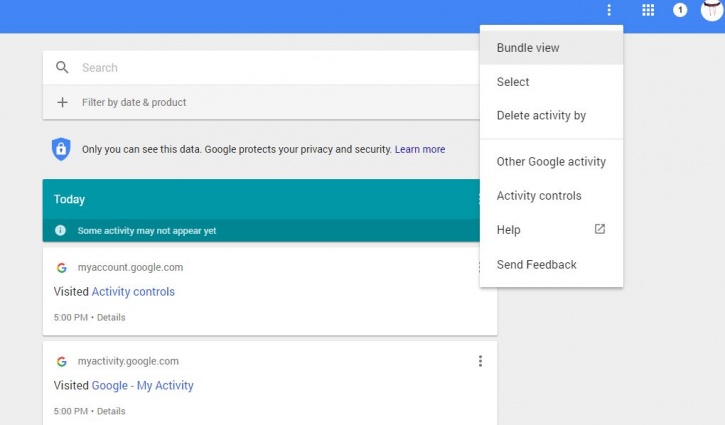Follow the Learn more privacy link
This screenshot has width=725, height=425.
click(x=420, y=149)
